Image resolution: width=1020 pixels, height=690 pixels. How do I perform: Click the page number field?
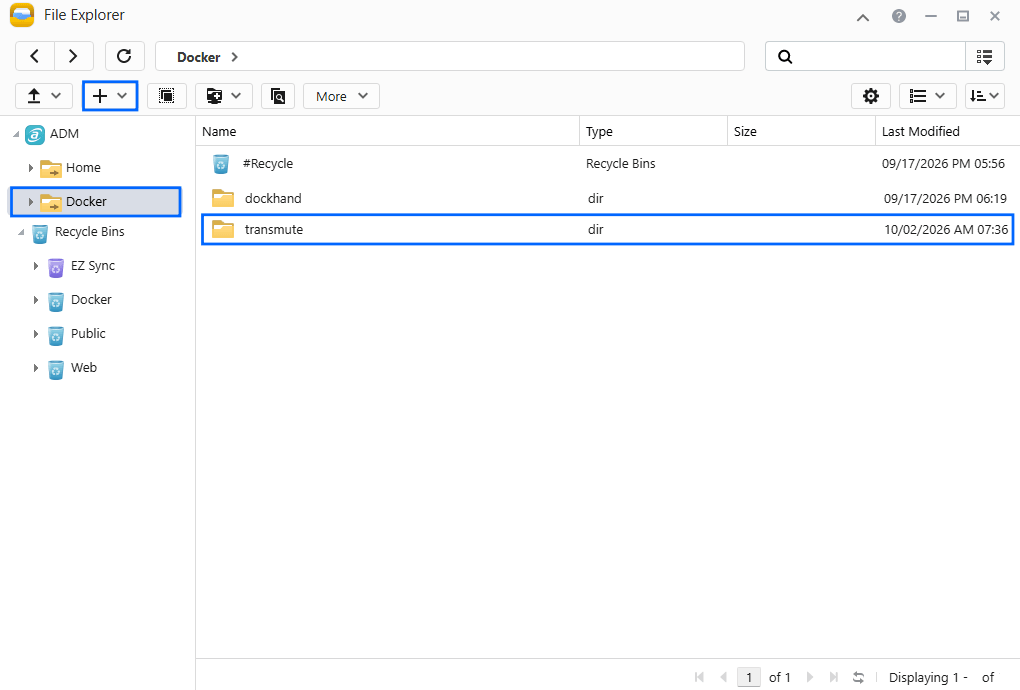pyautogui.click(x=749, y=678)
